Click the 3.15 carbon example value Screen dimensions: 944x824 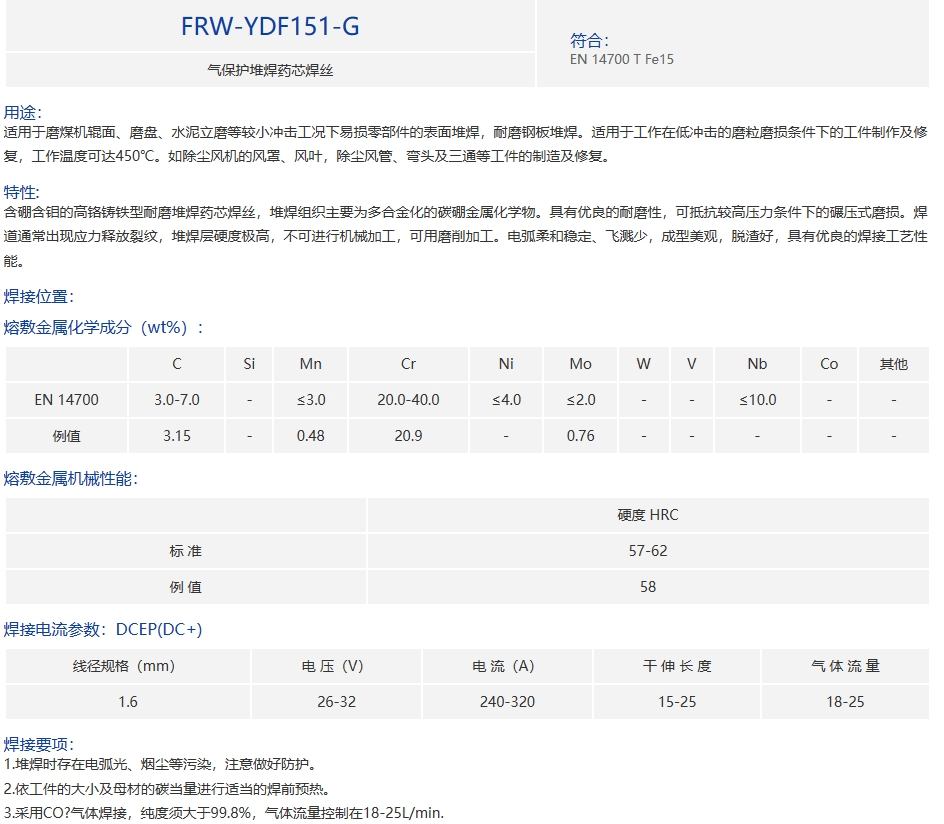pos(177,436)
